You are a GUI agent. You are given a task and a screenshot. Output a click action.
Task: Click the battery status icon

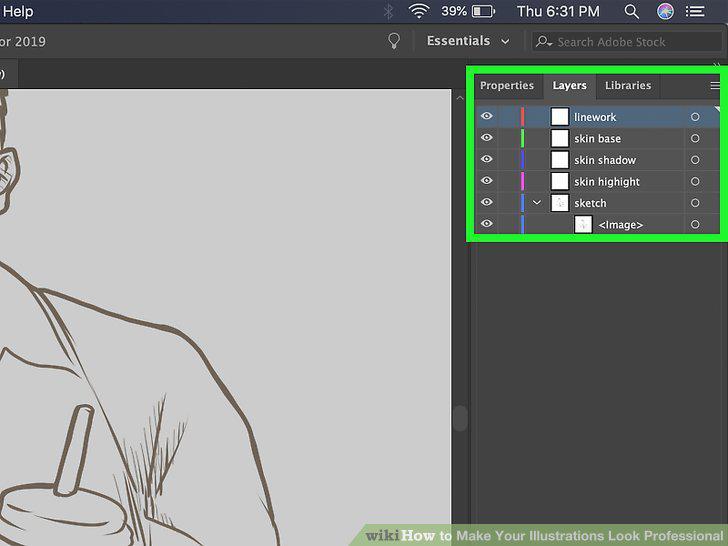click(484, 11)
